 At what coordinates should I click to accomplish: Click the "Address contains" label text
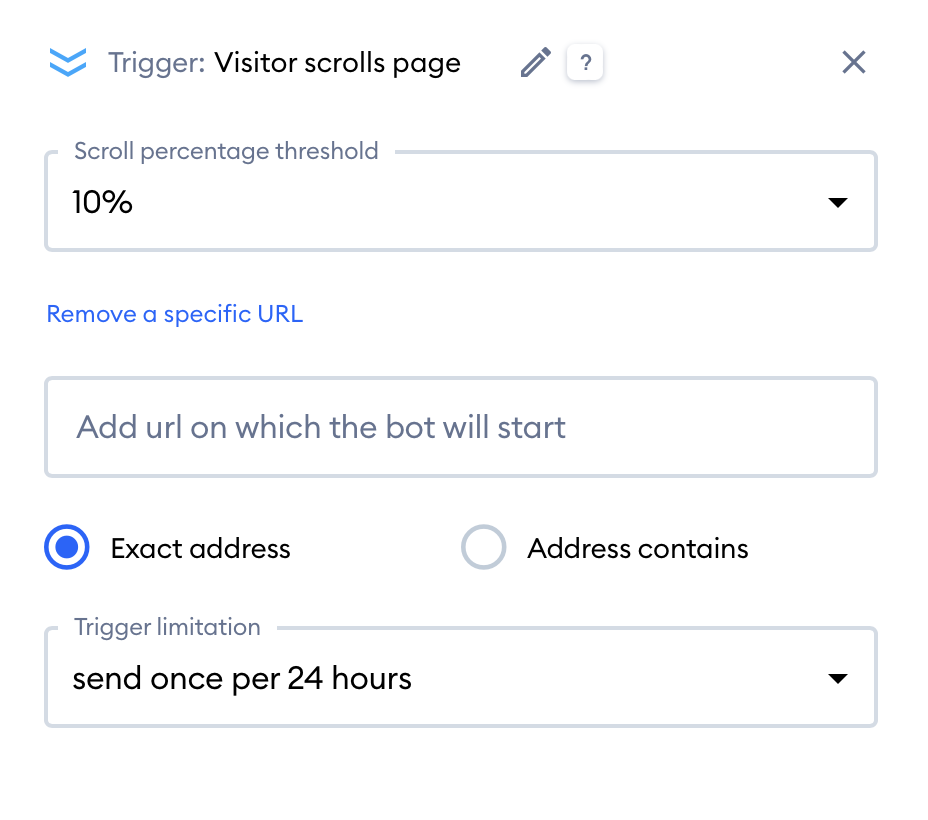coord(638,548)
